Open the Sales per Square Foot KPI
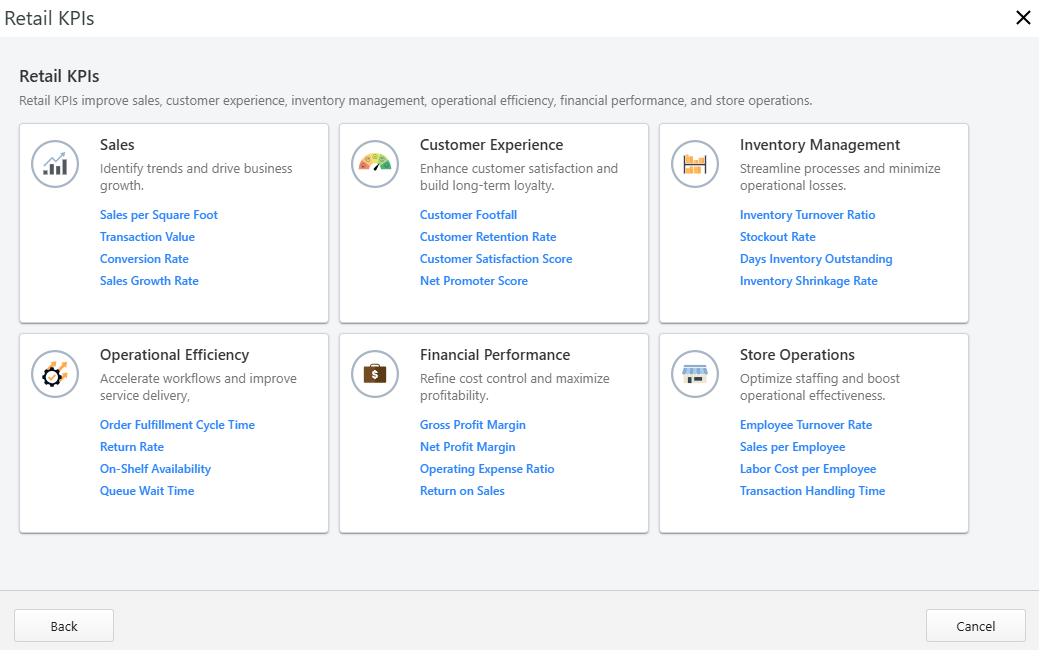Screen dimensions: 1039x650 [158, 214]
